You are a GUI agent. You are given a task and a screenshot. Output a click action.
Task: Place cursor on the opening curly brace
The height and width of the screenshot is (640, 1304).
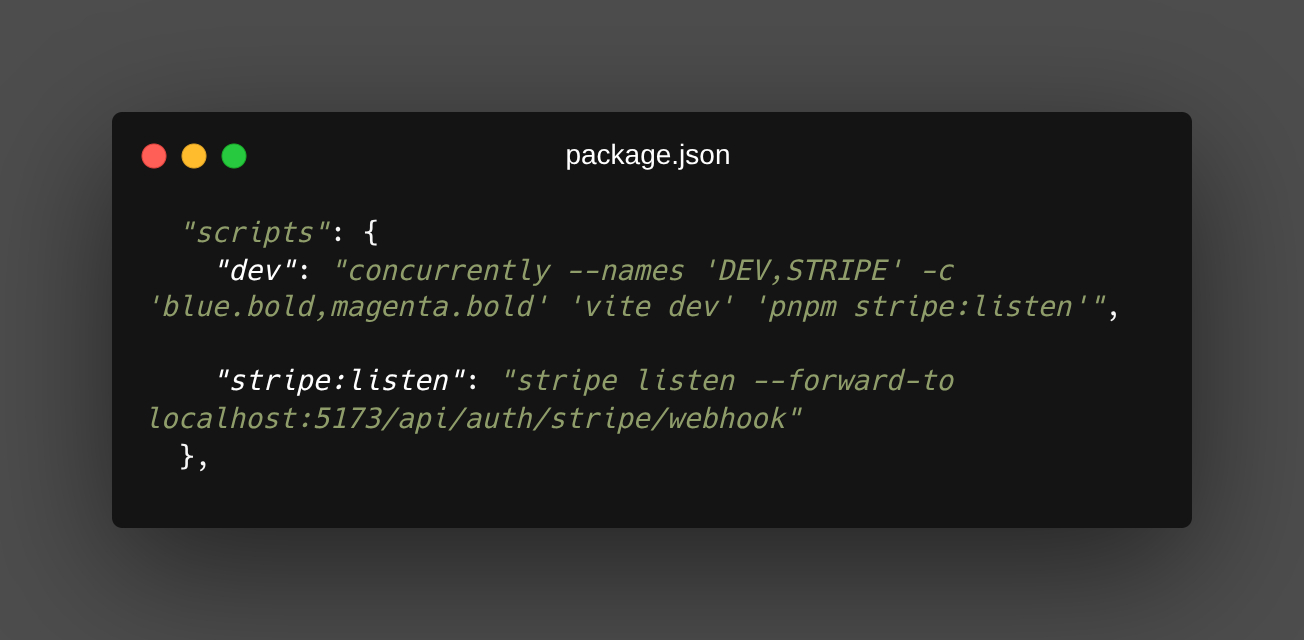pos(371,233)
